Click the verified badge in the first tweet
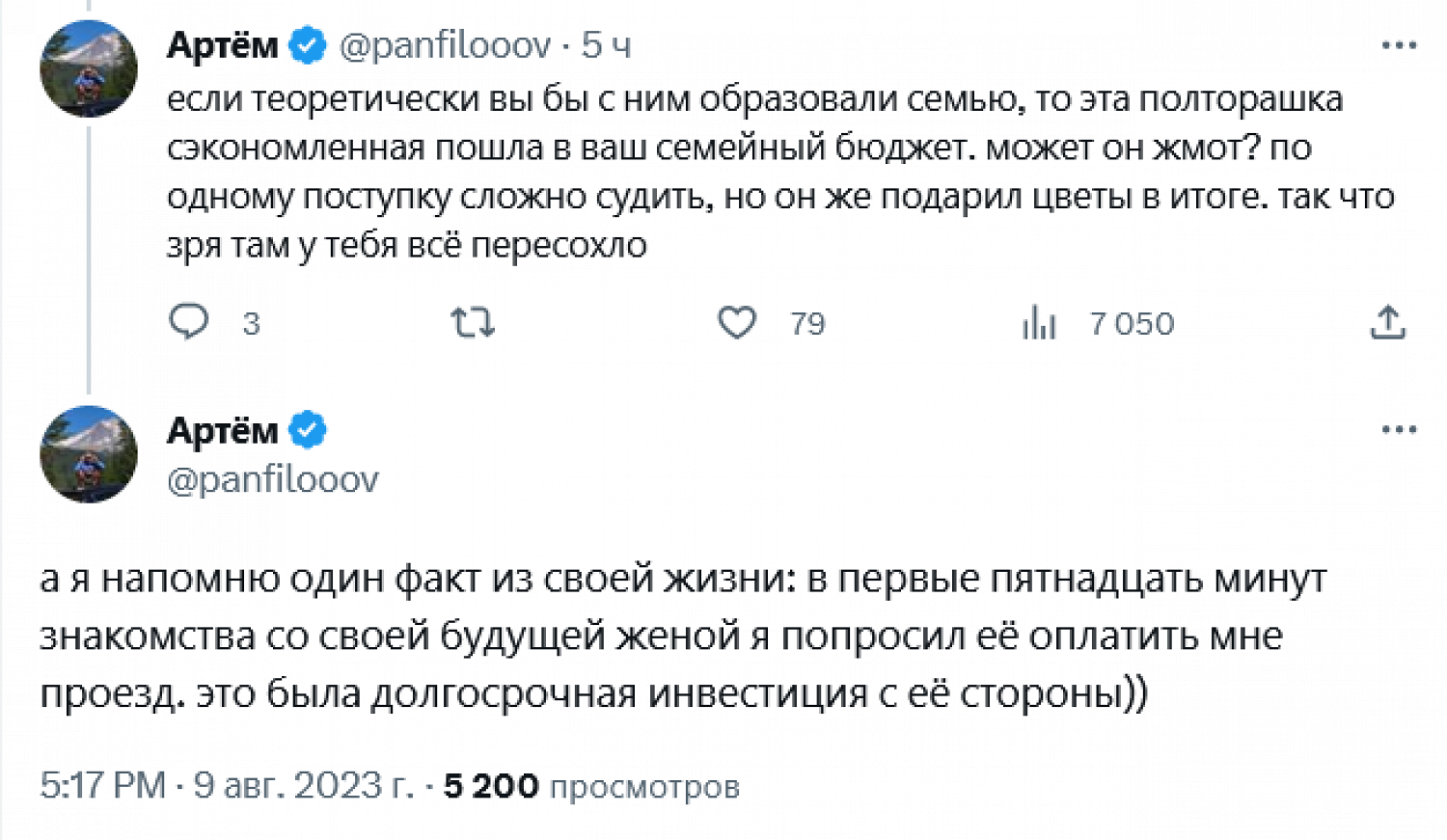The image size is (1447, 840). coord(308,45)
